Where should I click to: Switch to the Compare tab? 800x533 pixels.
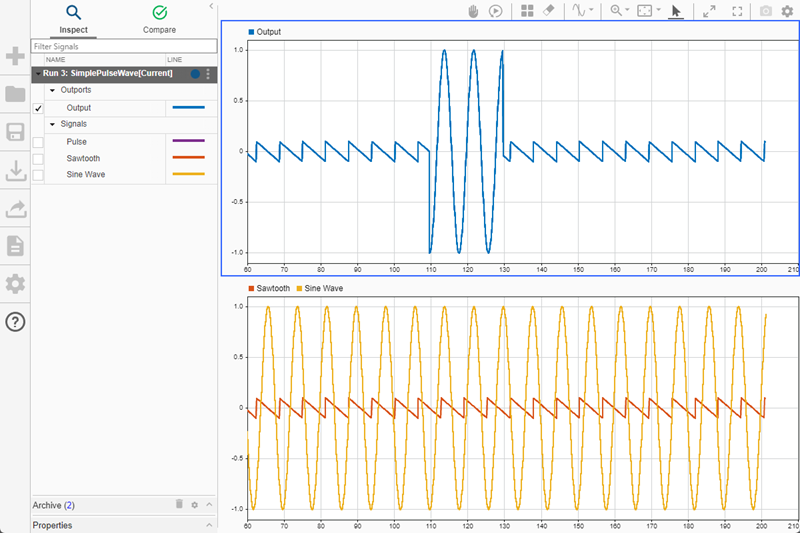pos(159,19)
